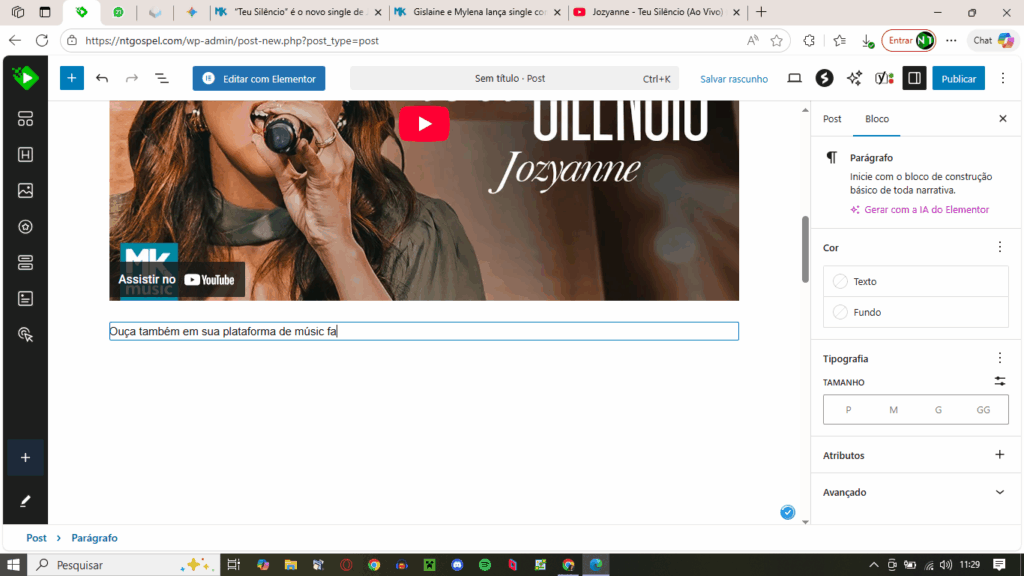The image size is (1024, 576).
Task: Open sidebar form list icon
Action: (25, 298)
